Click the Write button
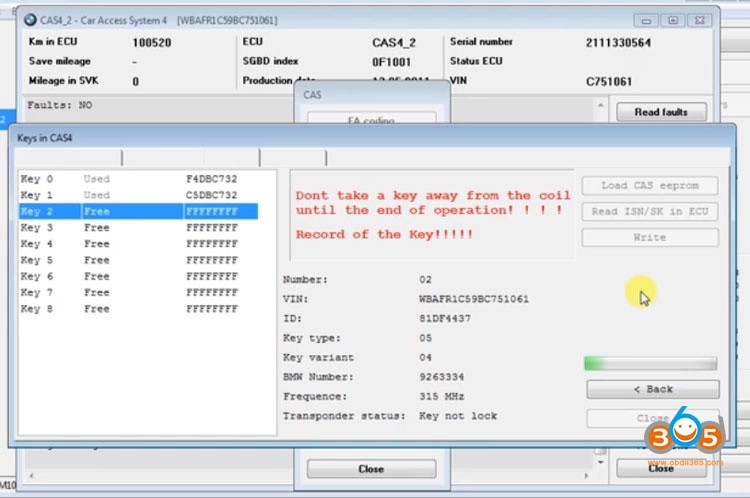The image size is (750, 498). [650, 237]
